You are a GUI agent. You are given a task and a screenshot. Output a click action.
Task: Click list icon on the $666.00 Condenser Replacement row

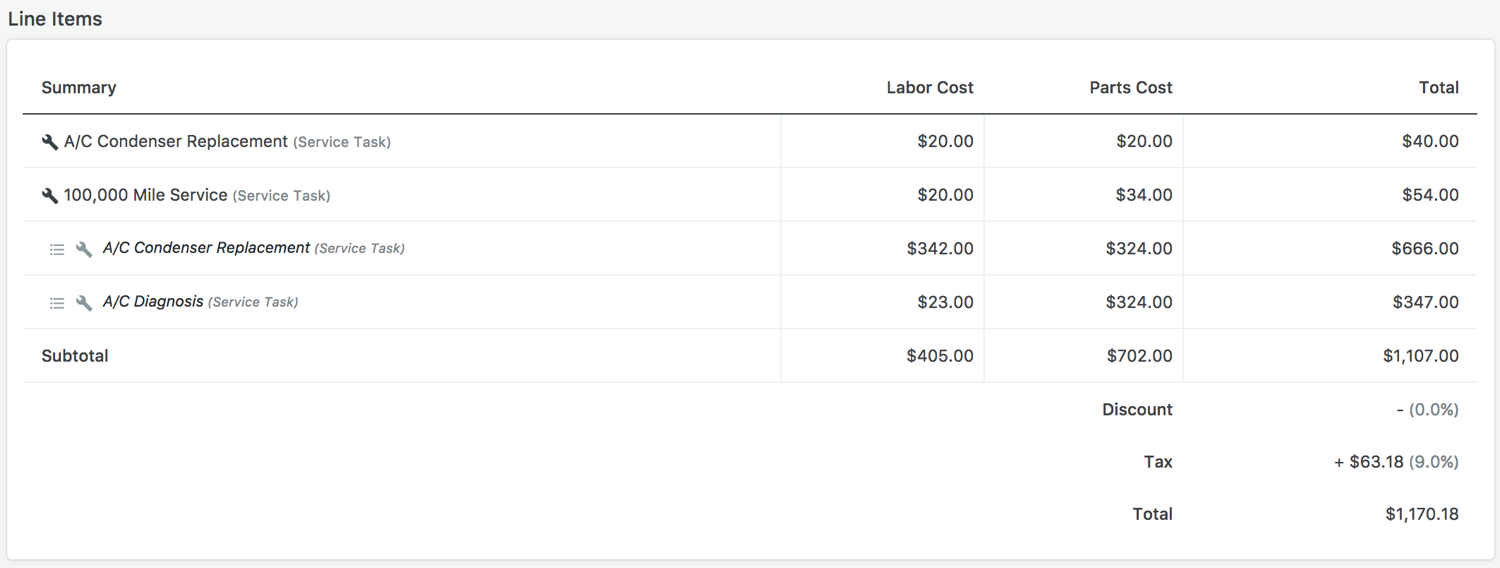tap(57, 249)
